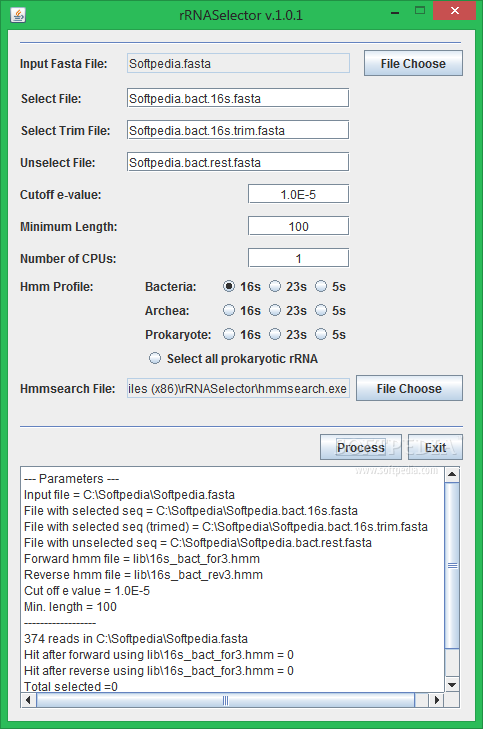
Task: Maximize the rRNASelector window
Action: pos(420,11)
